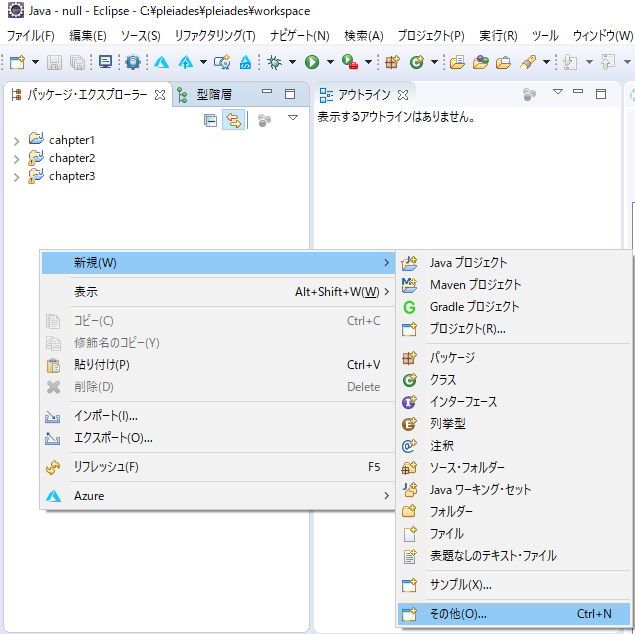Switch to 型階層 tab
This screenshot has width=635, height=634.
[x=205, y=95]
